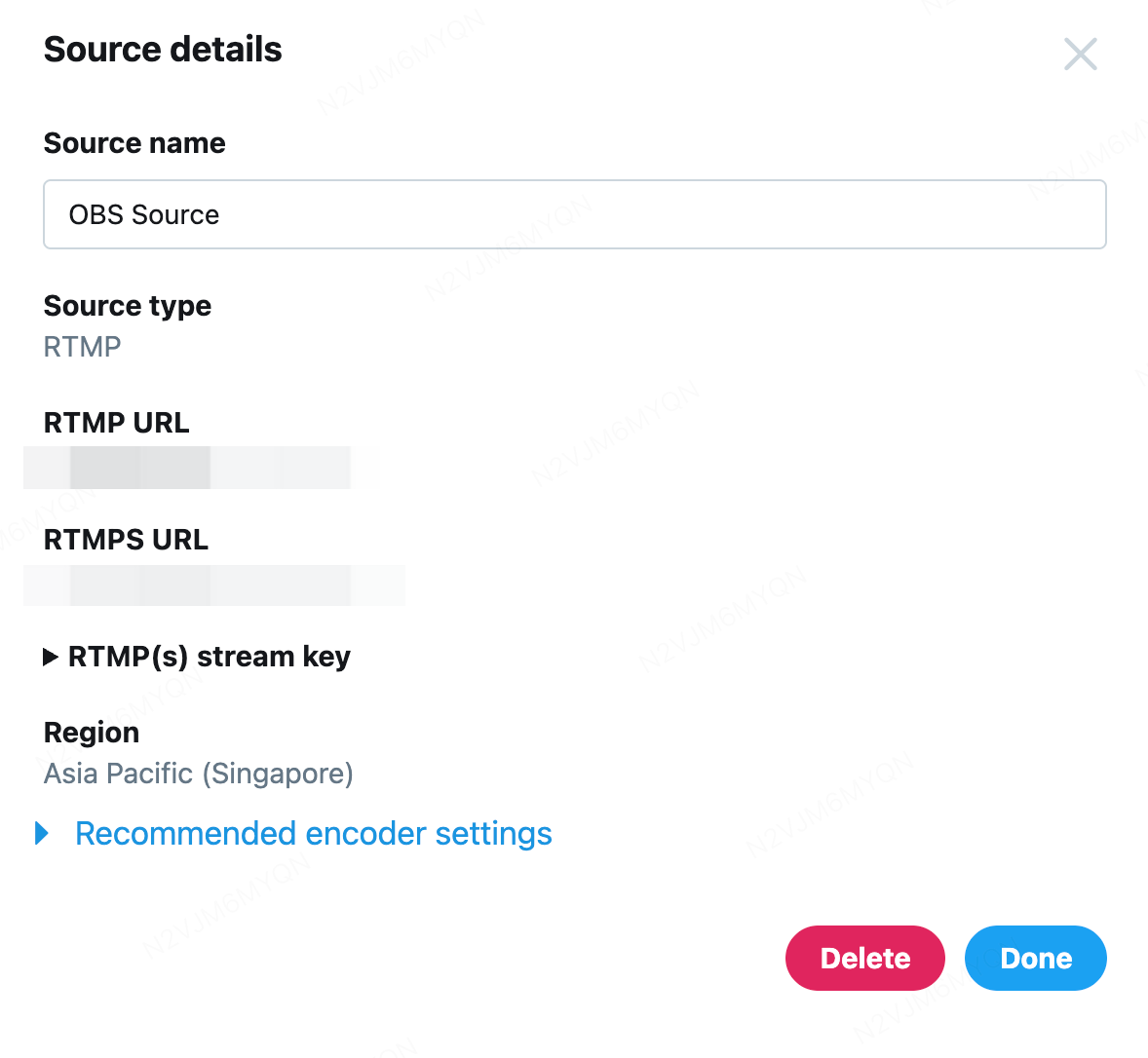
Task: Confirm with the blue Done button
Action: tap(1035, 959)
